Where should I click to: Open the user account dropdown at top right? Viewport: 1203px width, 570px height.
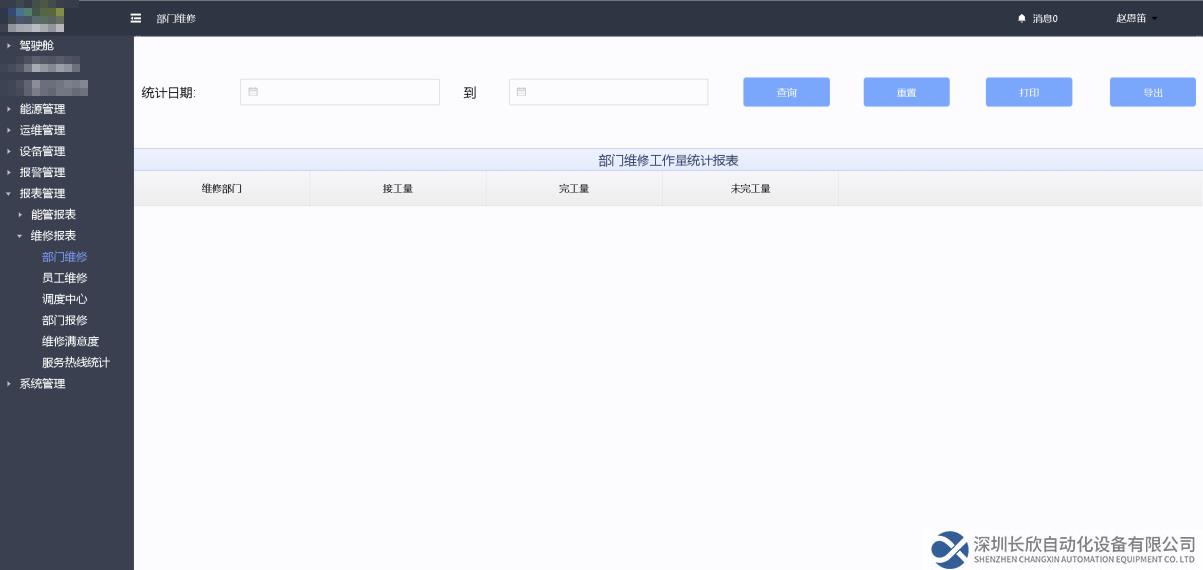1136,18
